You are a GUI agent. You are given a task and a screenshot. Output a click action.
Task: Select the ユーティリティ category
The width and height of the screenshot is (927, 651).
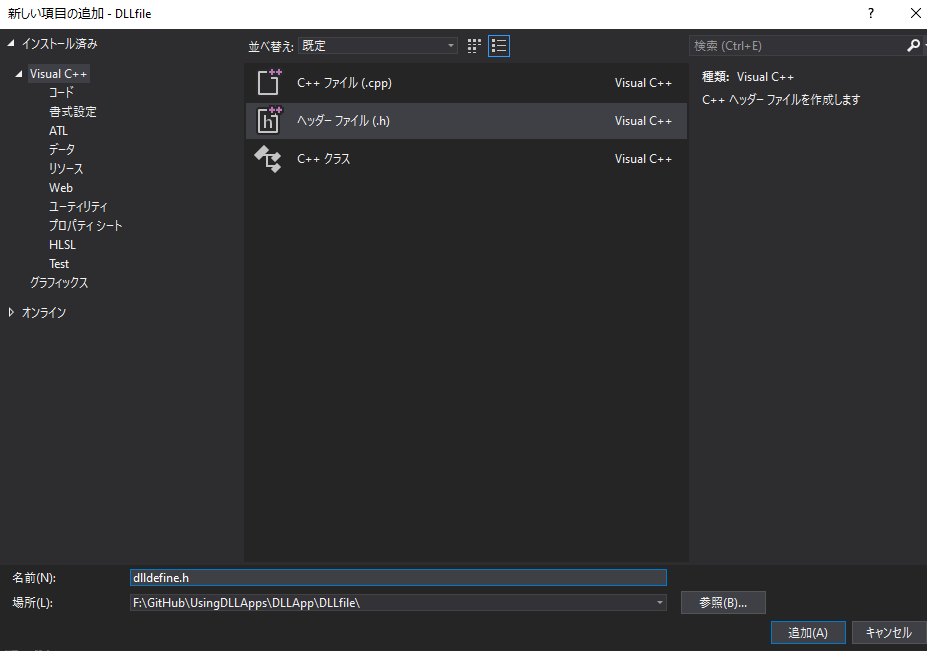78,206
